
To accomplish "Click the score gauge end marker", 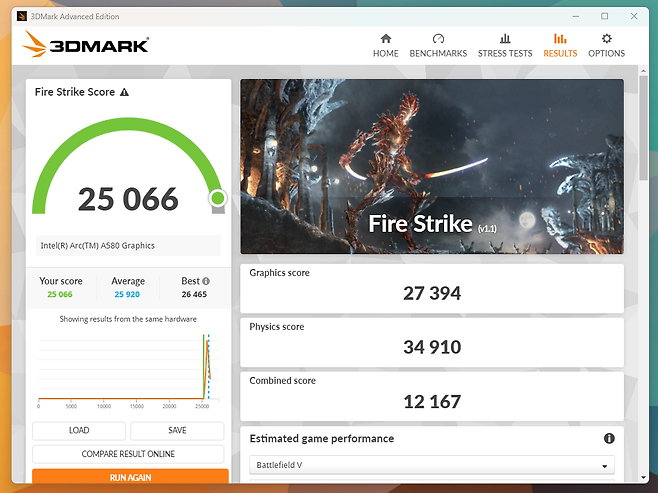I will [x=217, y=199].
